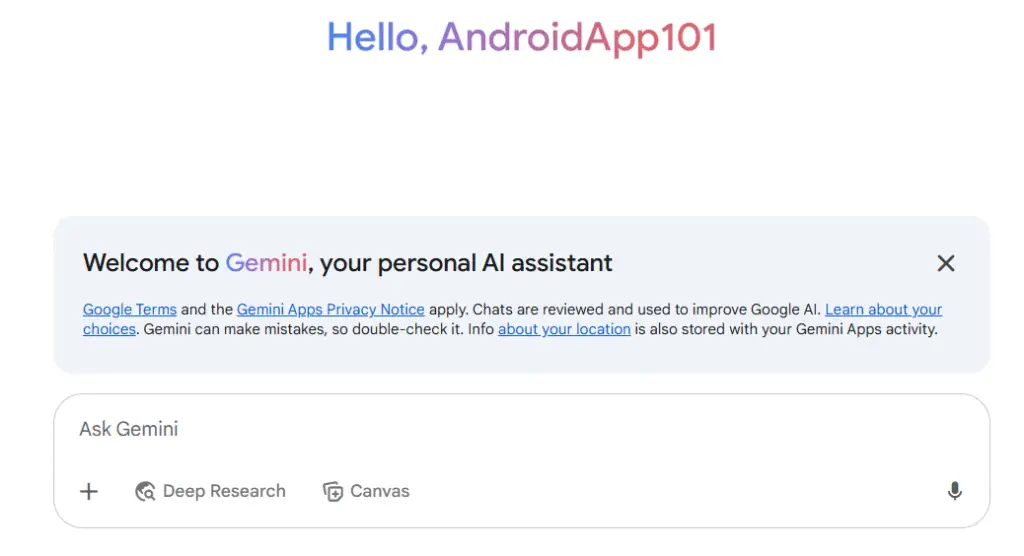This screenshot has width=1024, height=556.
Task: Click the AndroidApp101 username in greeting
Action: pos(578,39)
